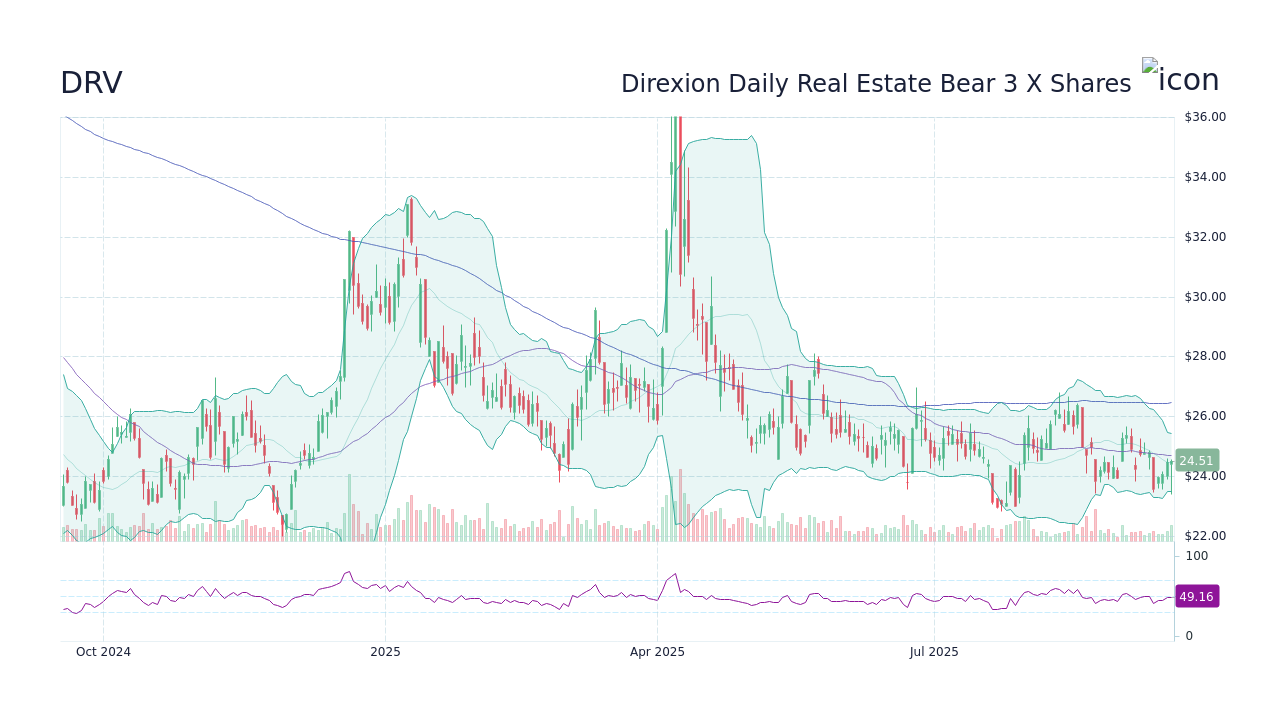This screenshot has height=720, width=1280.
Task: Click the $30.00 price axis label
Action: 1205,297
